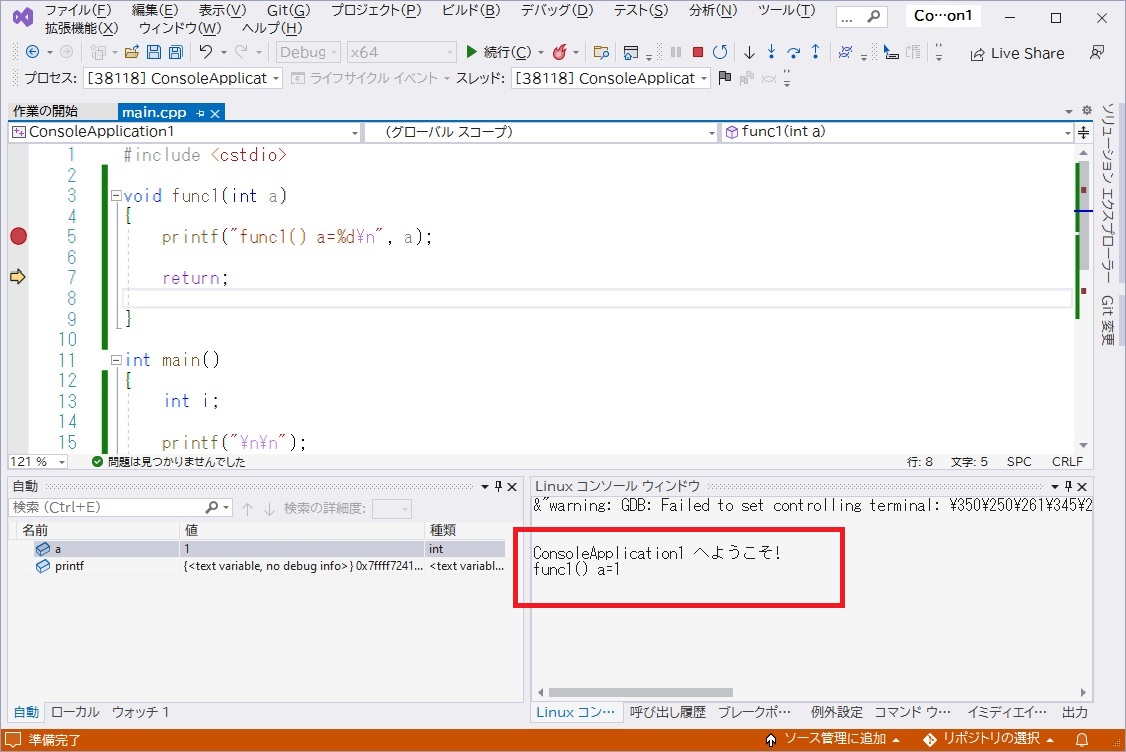This screenshot has width=1126, height=752.
Task: Toggle the breakpoint on line 5
Action: click(x=19, y=236)
